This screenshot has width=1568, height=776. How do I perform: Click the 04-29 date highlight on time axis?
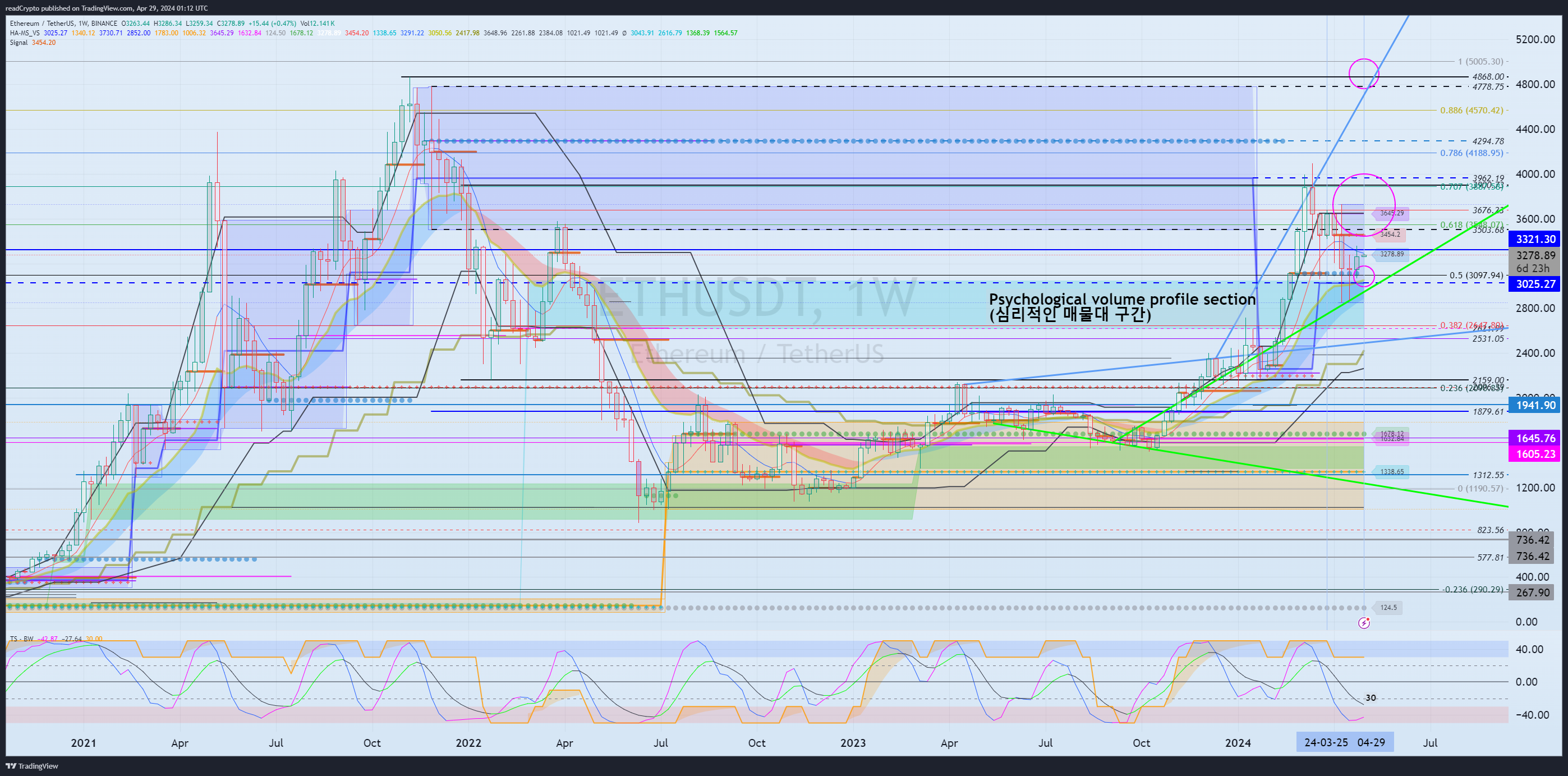[1371, 742]
